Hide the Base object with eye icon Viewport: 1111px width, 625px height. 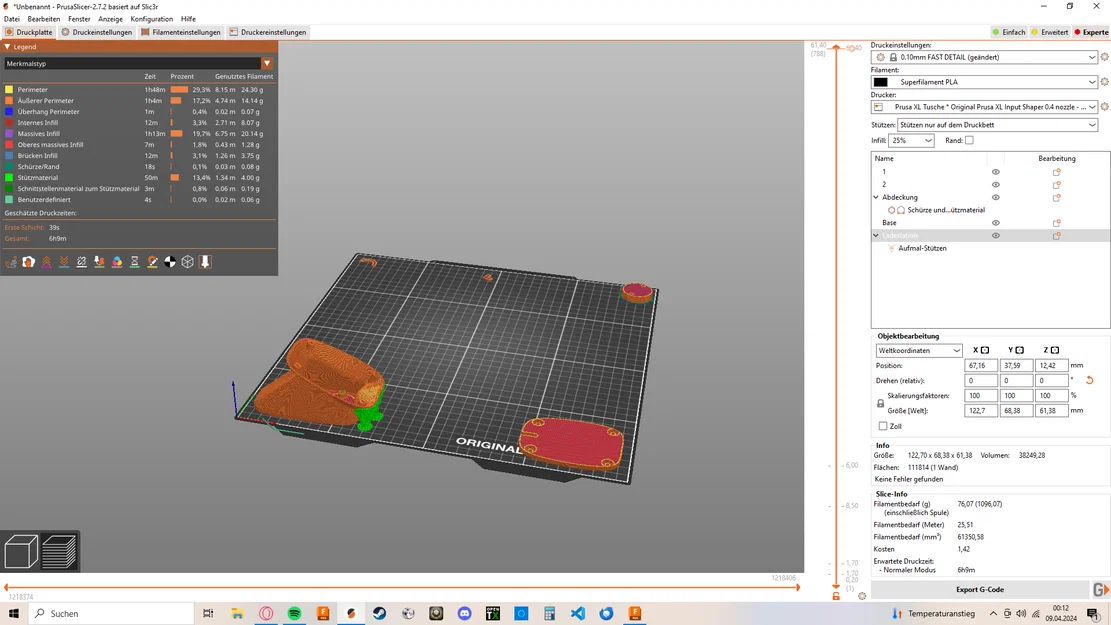(x=996, y=223)
